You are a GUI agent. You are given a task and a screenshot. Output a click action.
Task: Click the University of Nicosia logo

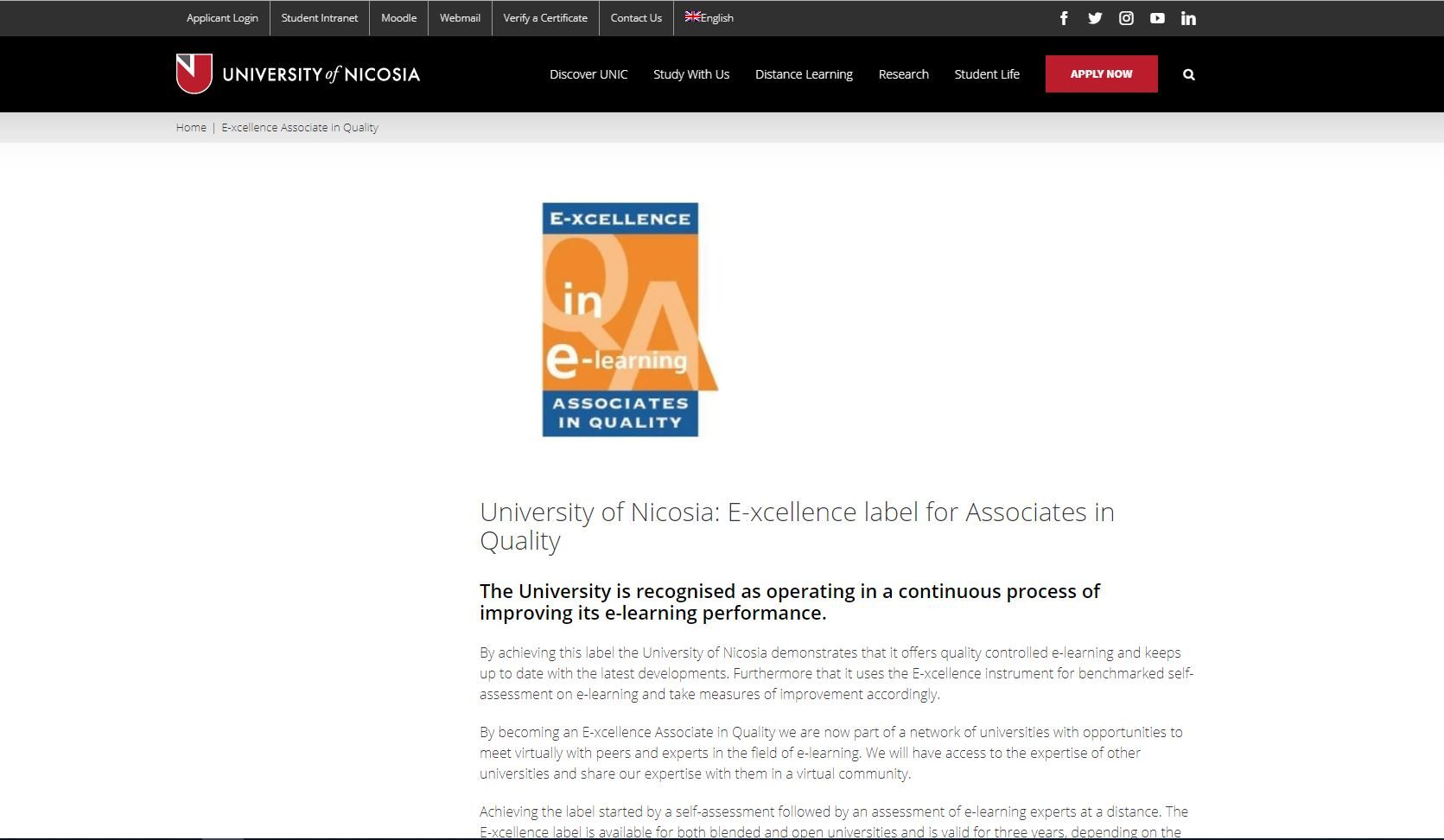[x=298, y=74]
